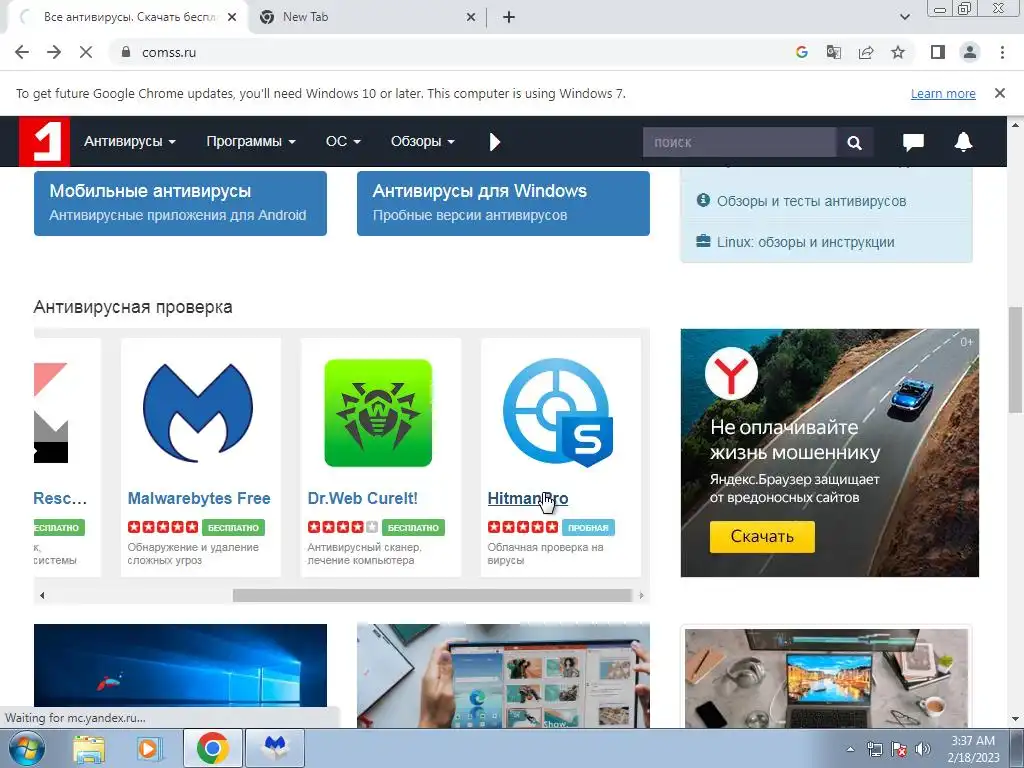The image size is (1024, 768).
Task: Click the comss.ru address bar
Action: pos(451,52)
